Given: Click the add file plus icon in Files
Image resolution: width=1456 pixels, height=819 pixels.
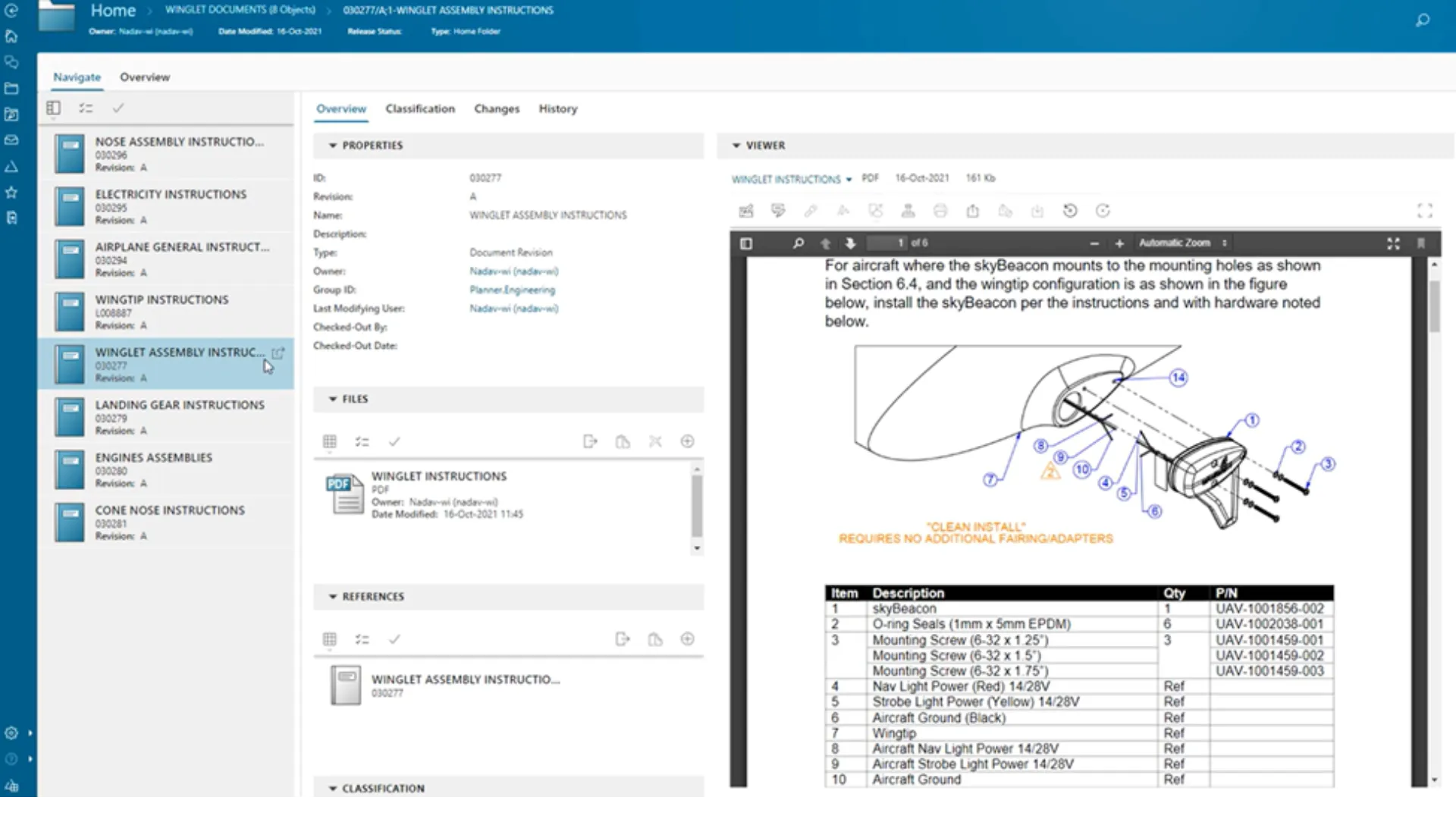Looking at the screenshot, I should (687, 441).
